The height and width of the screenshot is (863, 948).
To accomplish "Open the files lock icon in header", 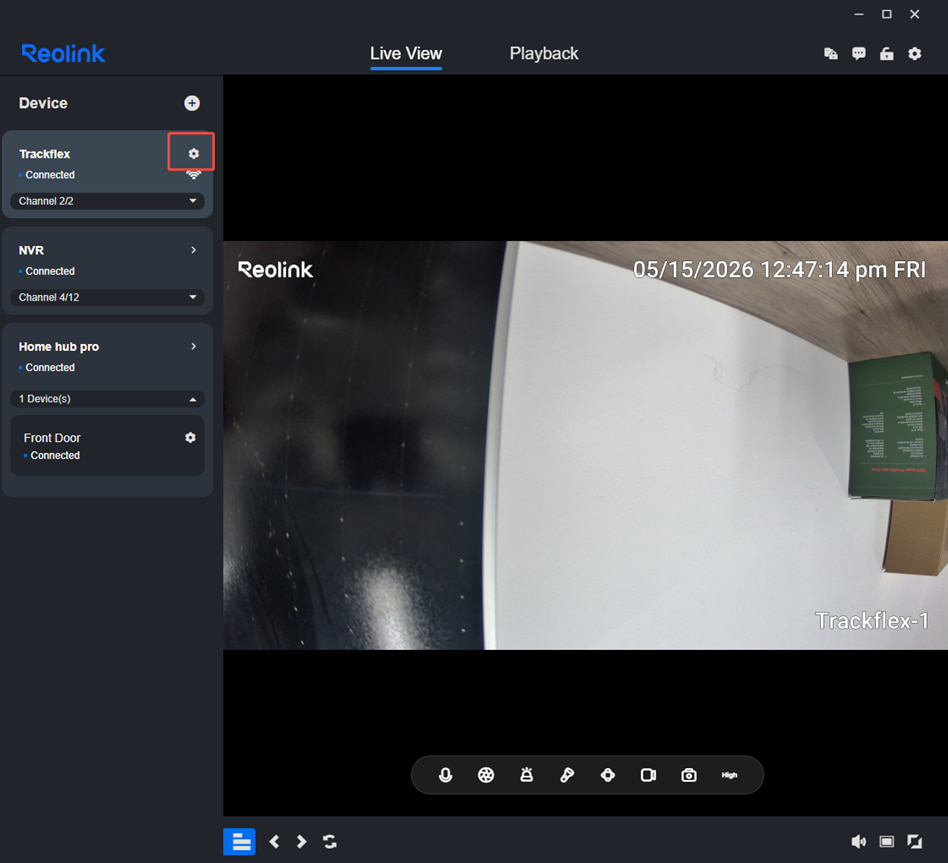I will pos(831,54).
